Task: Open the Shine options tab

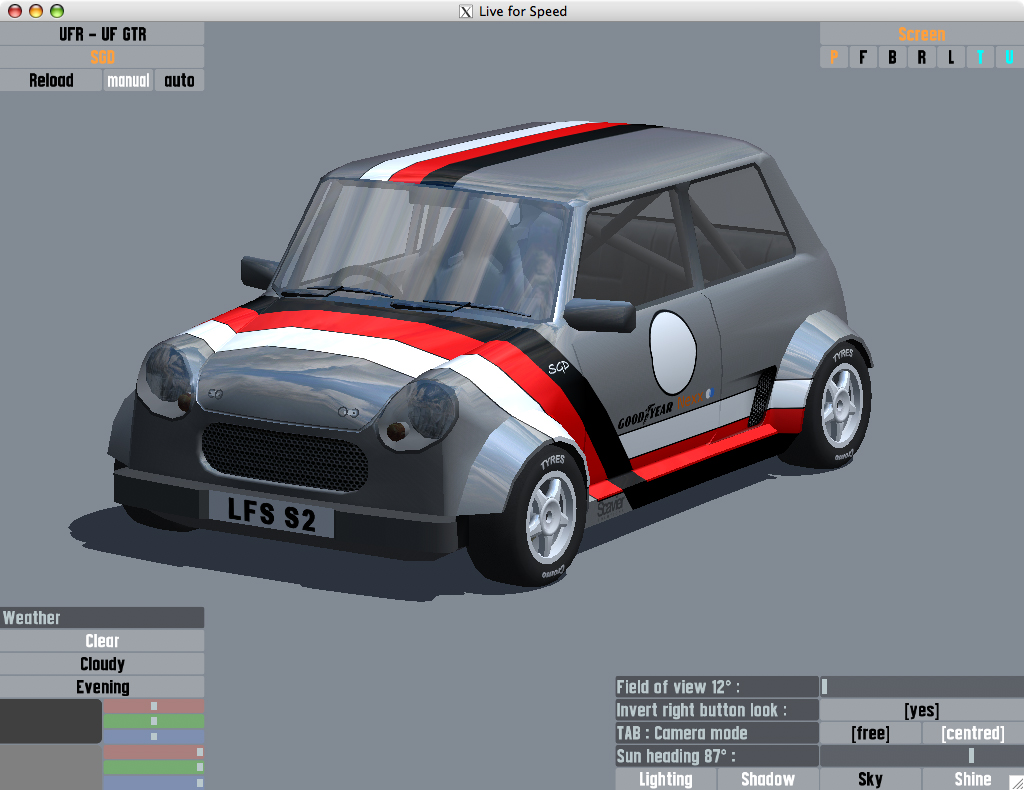Action: (973, 780)
